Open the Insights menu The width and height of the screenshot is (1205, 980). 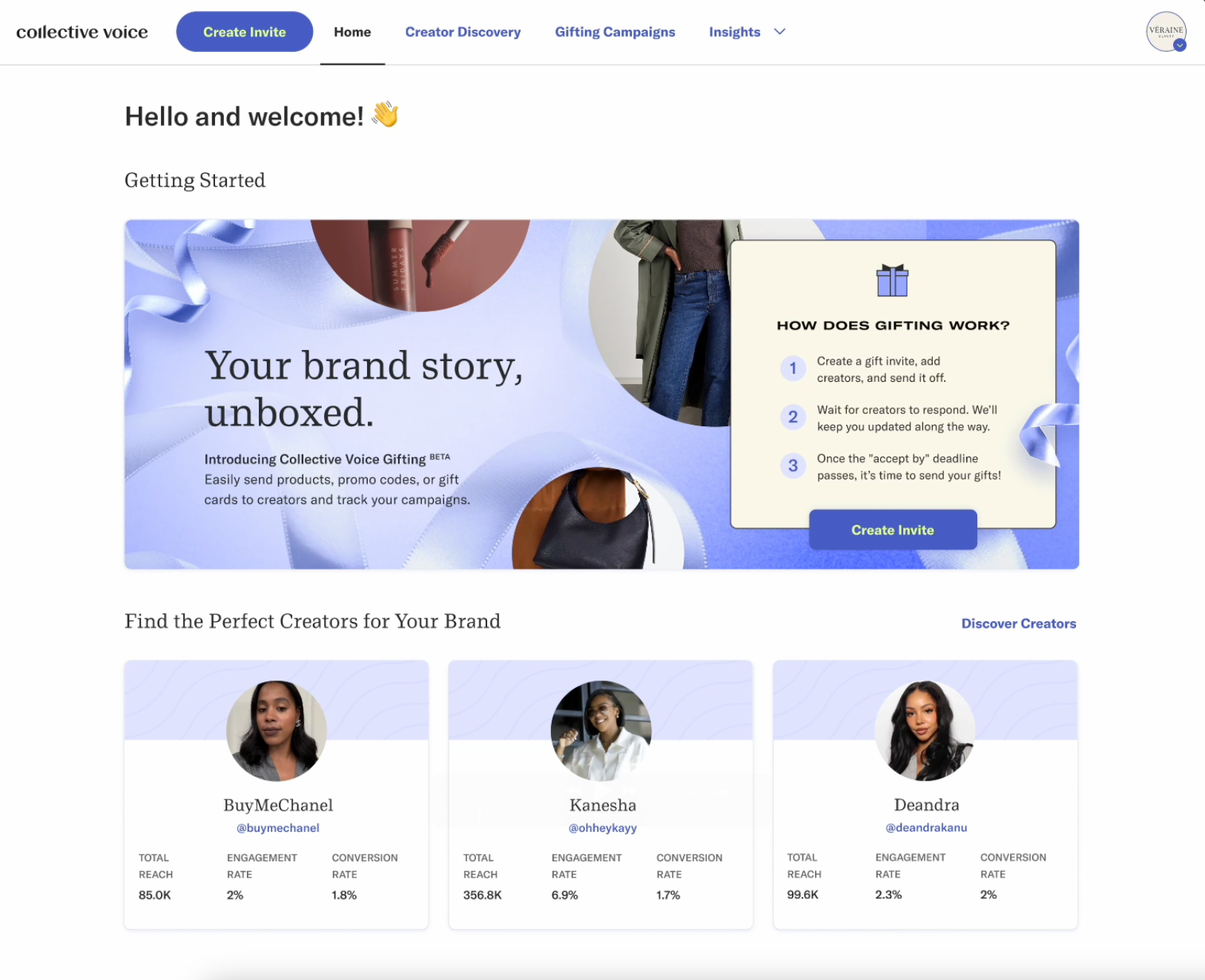pos(734,32)
